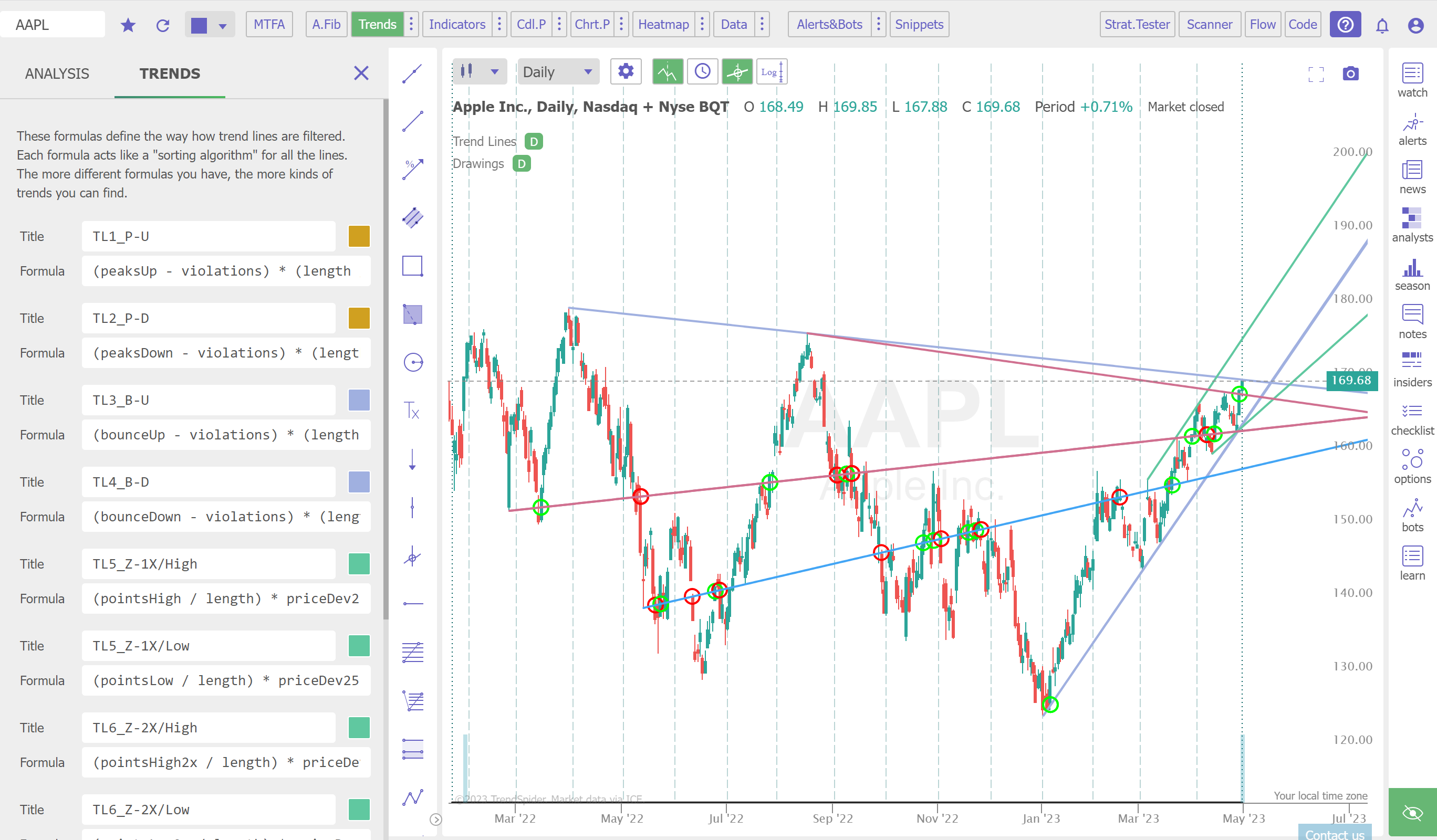The height and width of the screenshot is (840, 1437).
Task: Open the Indicators menu
Action: point(457,25)
